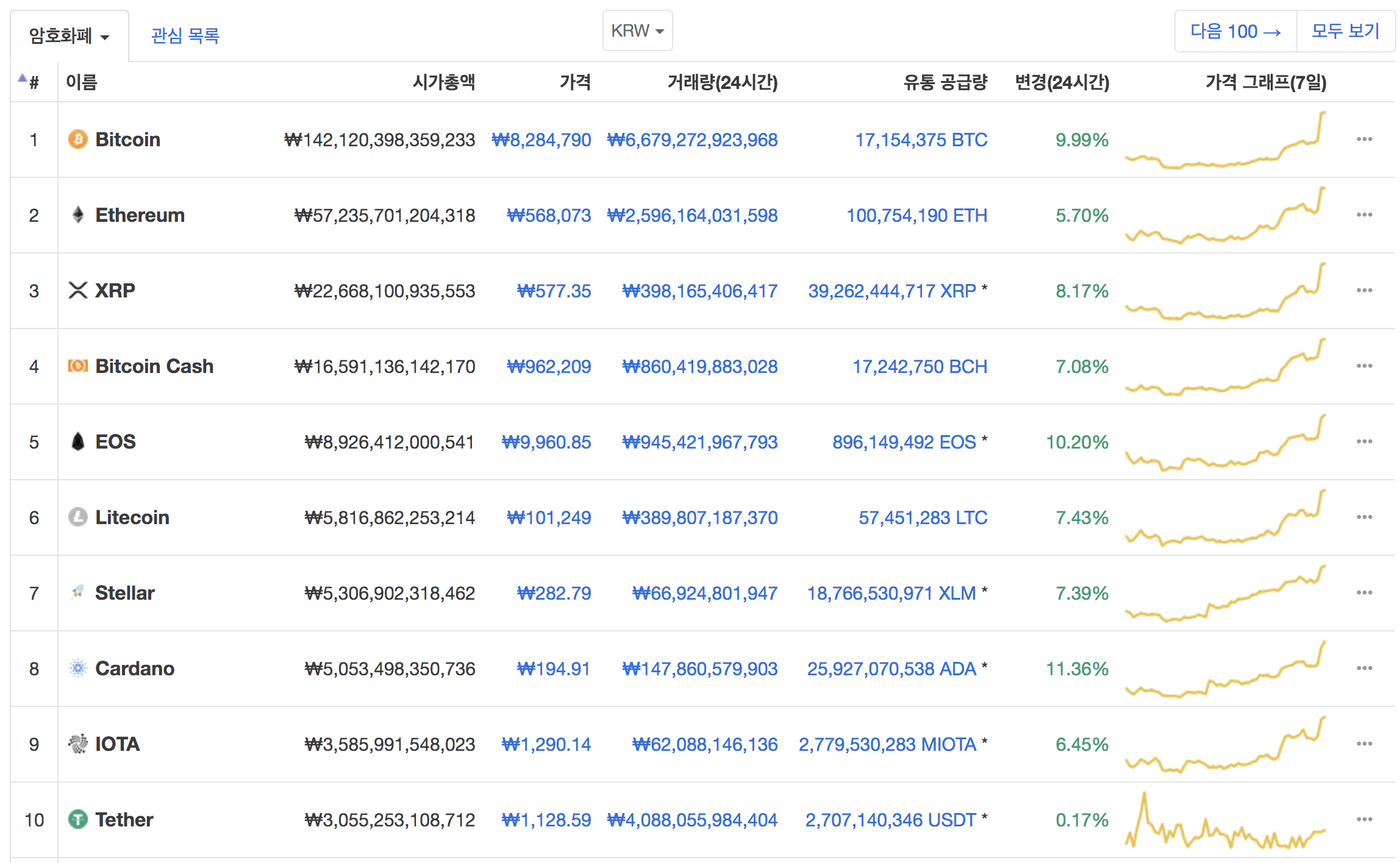Click the 다음 100 button

click(1235, 31)
